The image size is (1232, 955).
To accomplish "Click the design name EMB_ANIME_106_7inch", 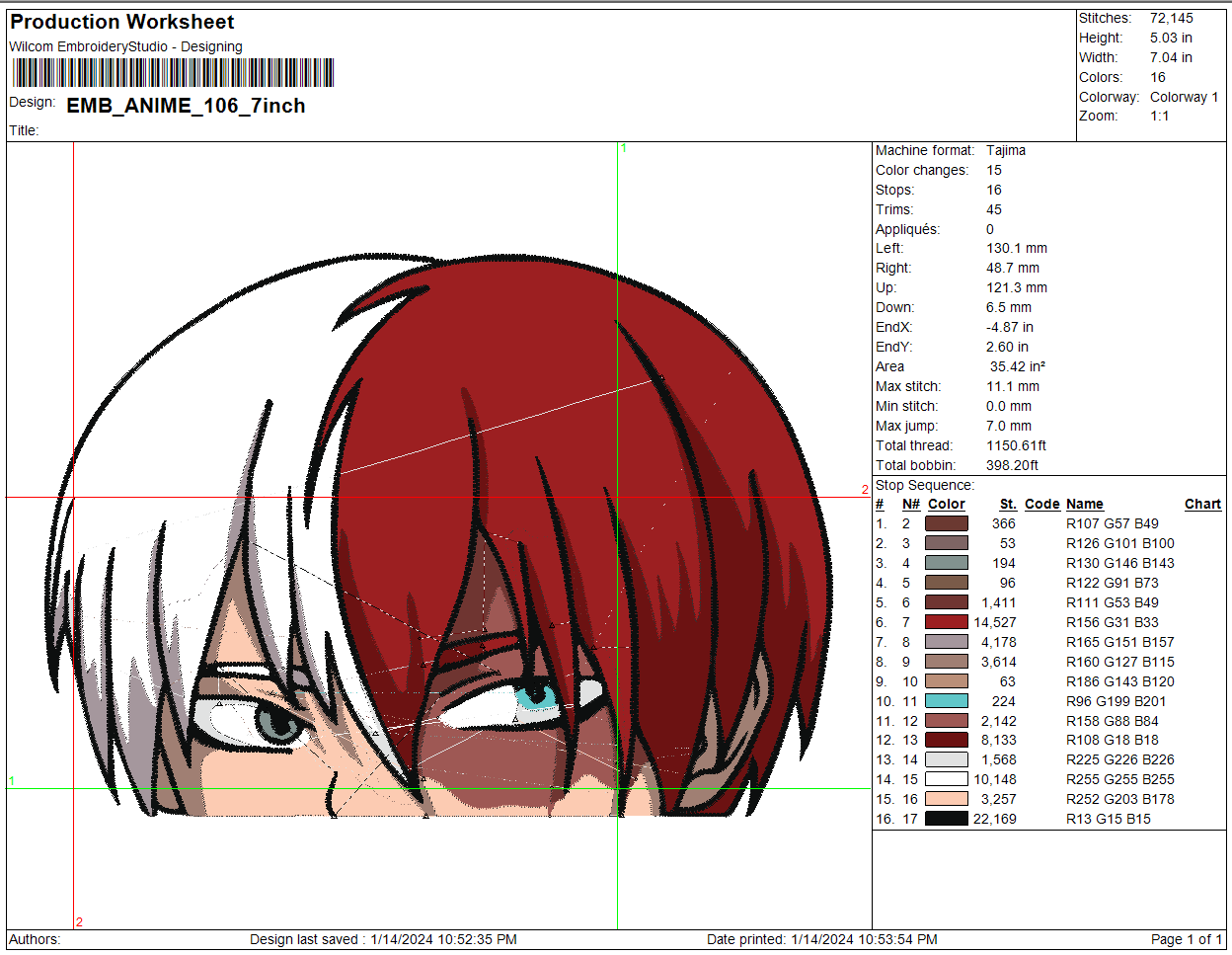I will [x=186, y=106].
